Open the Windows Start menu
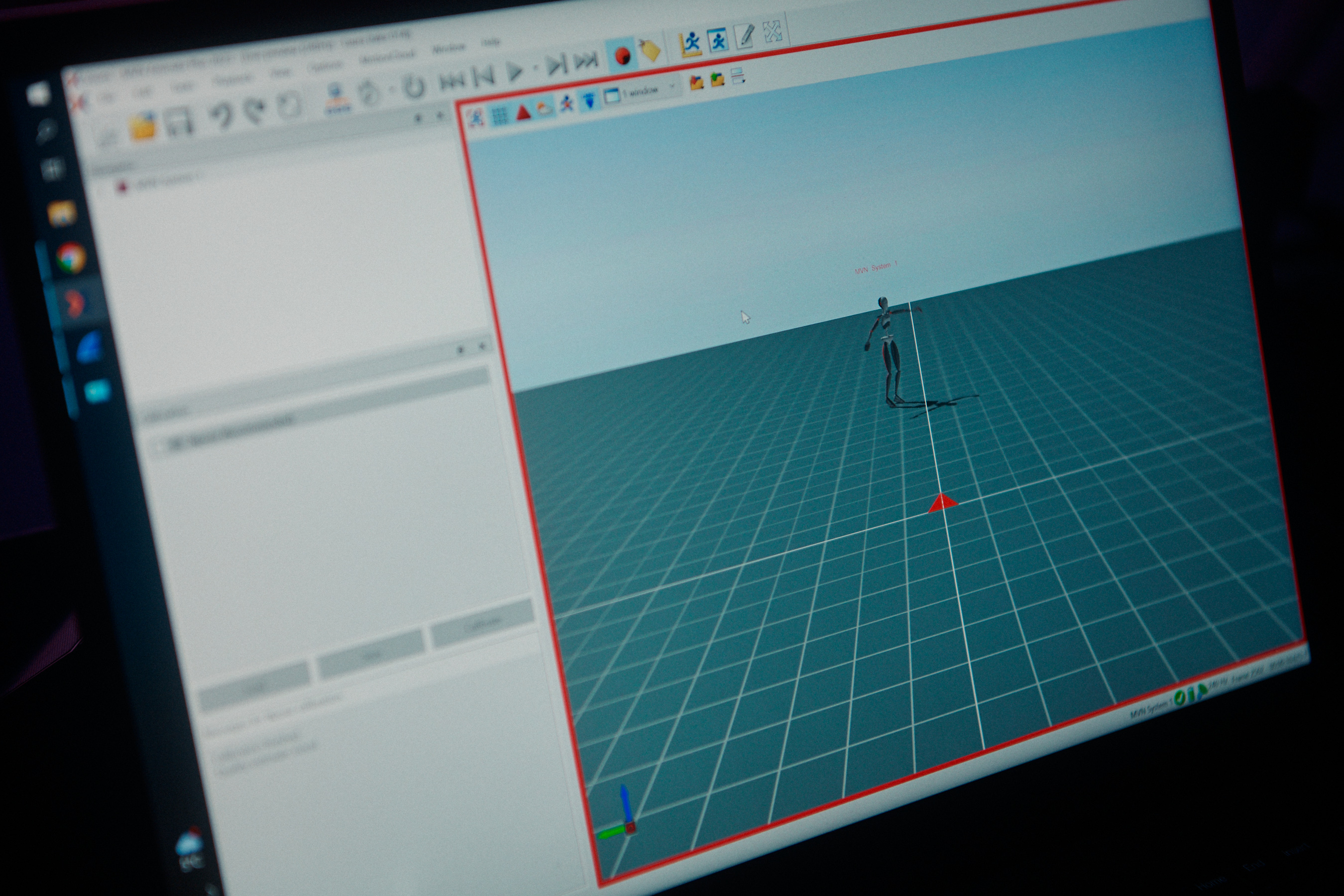The height and width of the screenshot is (896, 1344). [x=39, y=94]
